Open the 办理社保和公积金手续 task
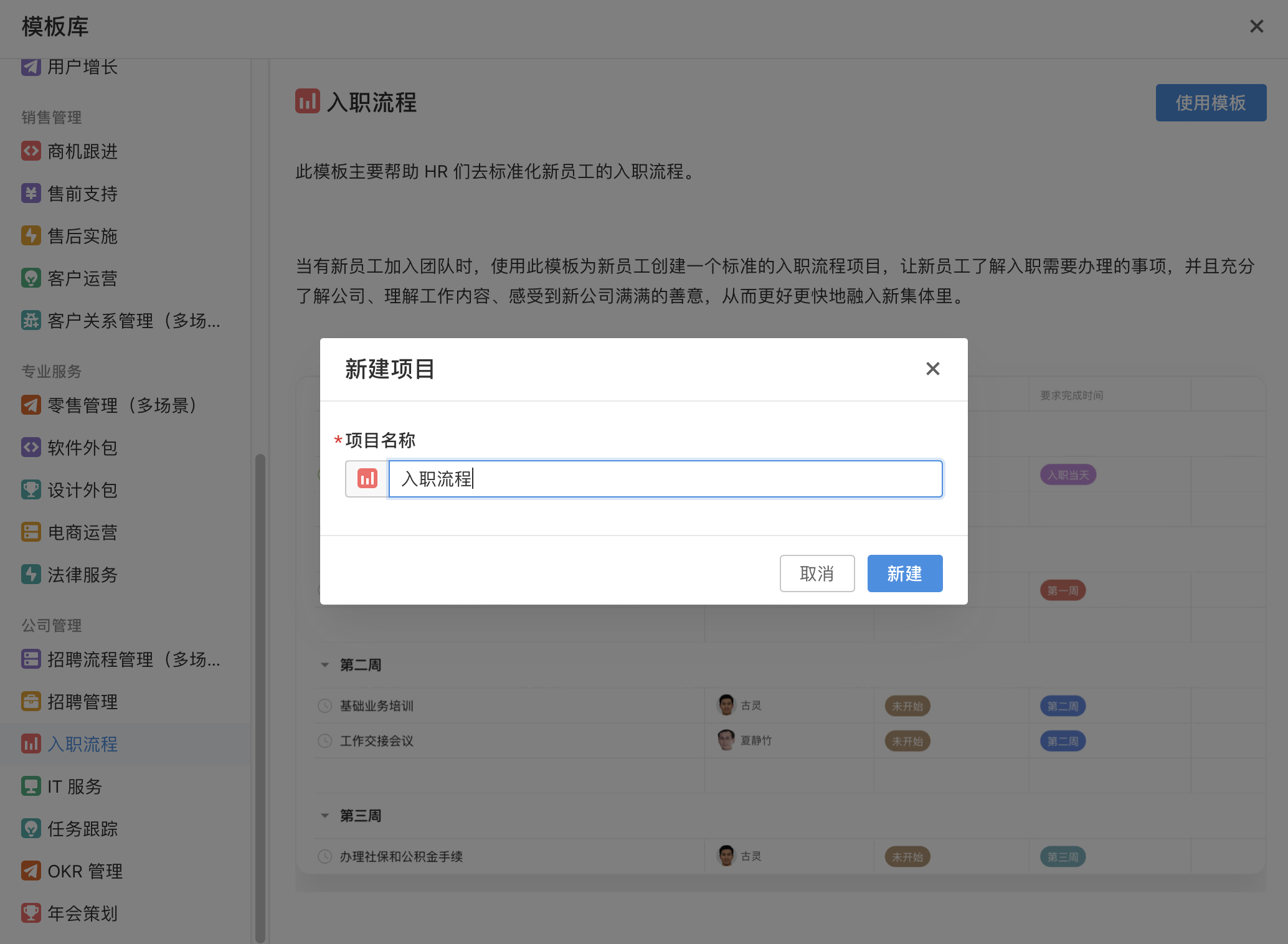 pos(400,856)
